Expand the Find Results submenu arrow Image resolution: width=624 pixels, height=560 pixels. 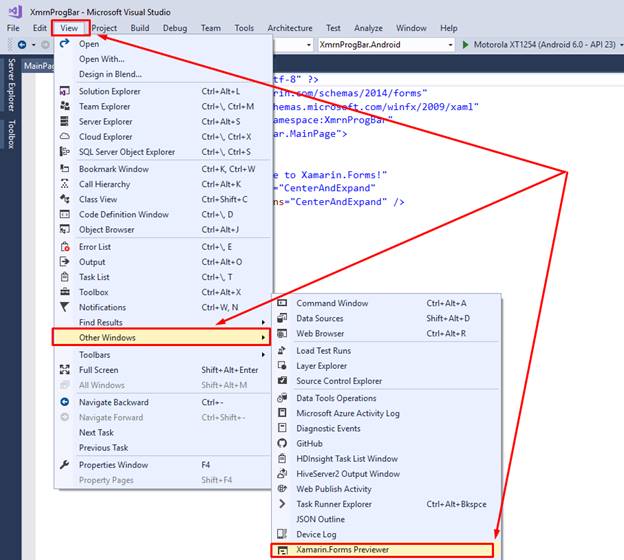coord(263,322)
